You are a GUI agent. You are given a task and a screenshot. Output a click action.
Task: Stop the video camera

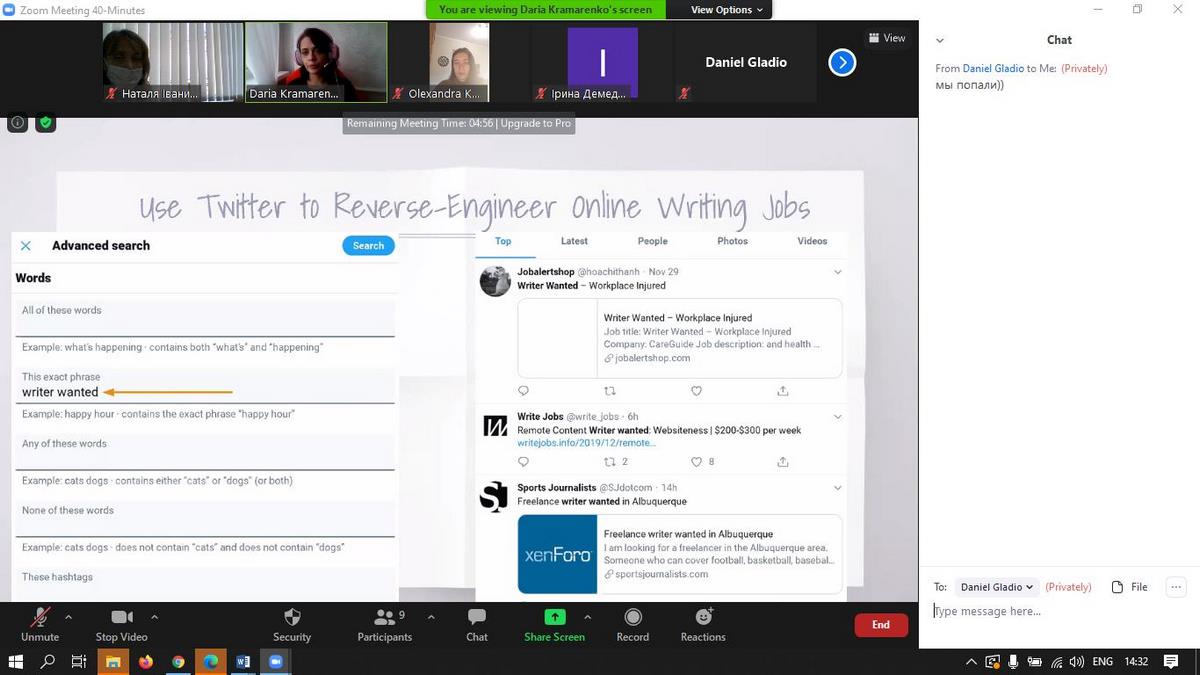point(121,624)
